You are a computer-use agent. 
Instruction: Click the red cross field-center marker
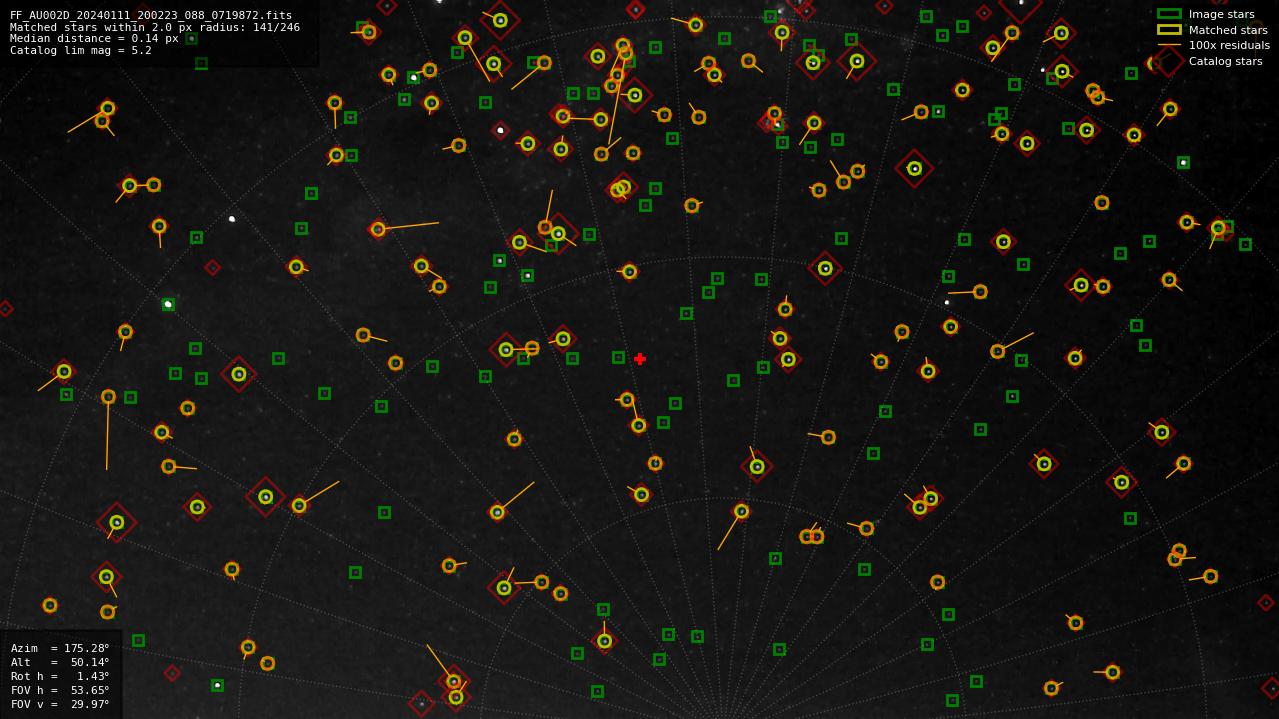pyautogui.click(x=640, y=359)
